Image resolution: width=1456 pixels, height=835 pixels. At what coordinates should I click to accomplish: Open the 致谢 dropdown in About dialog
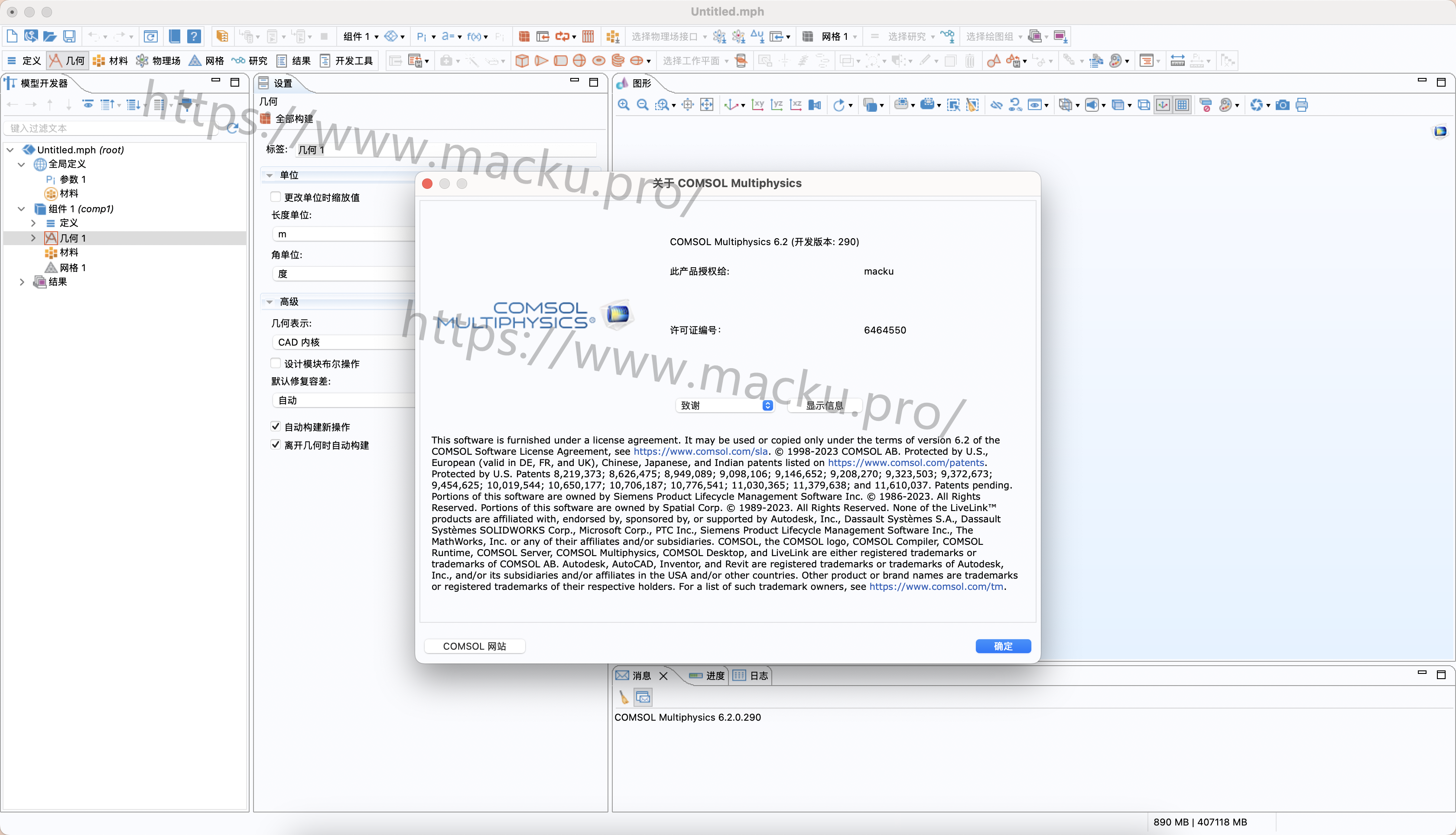pos(725,405)
